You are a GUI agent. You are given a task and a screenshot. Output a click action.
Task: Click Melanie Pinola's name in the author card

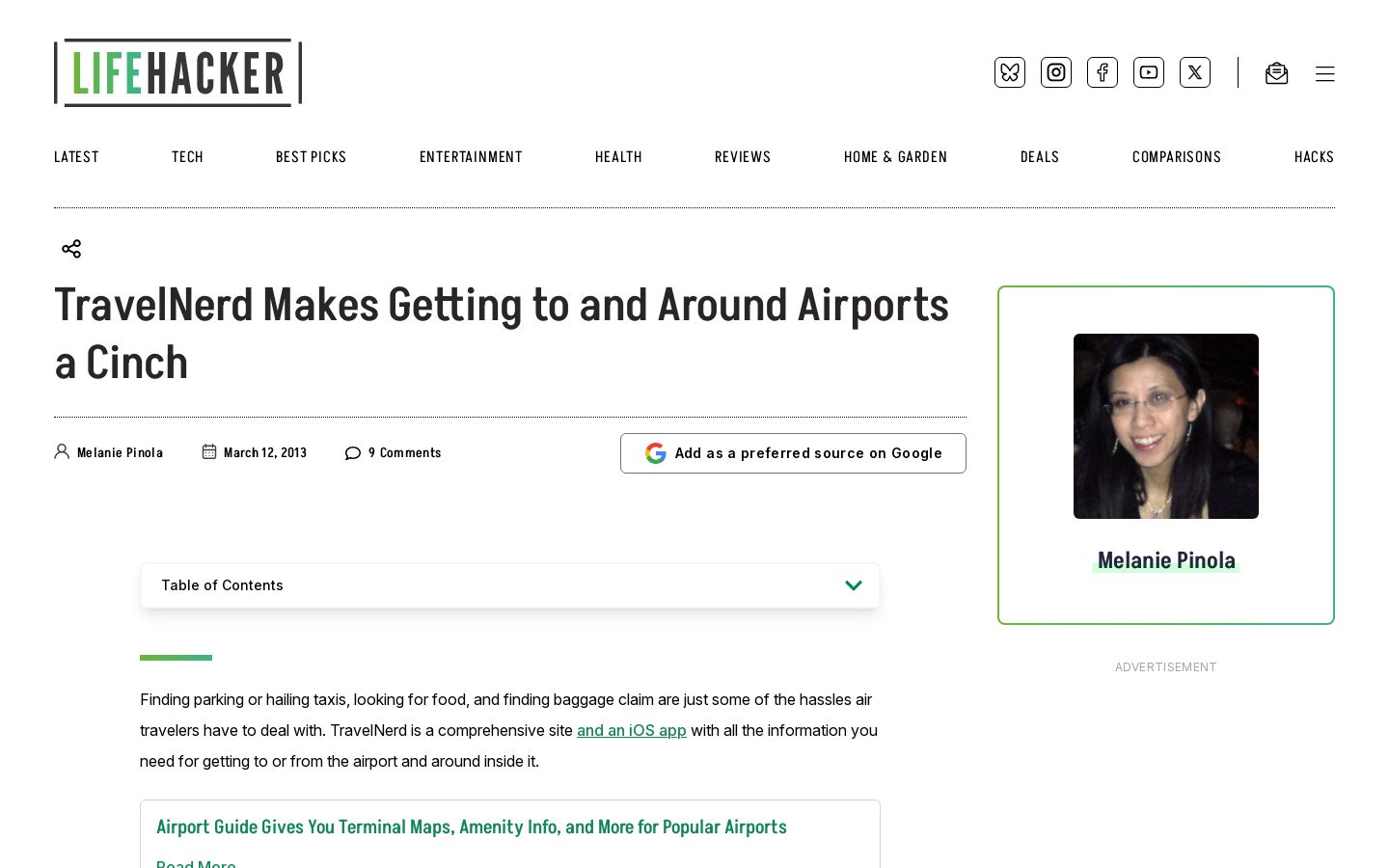point(1166,560)
